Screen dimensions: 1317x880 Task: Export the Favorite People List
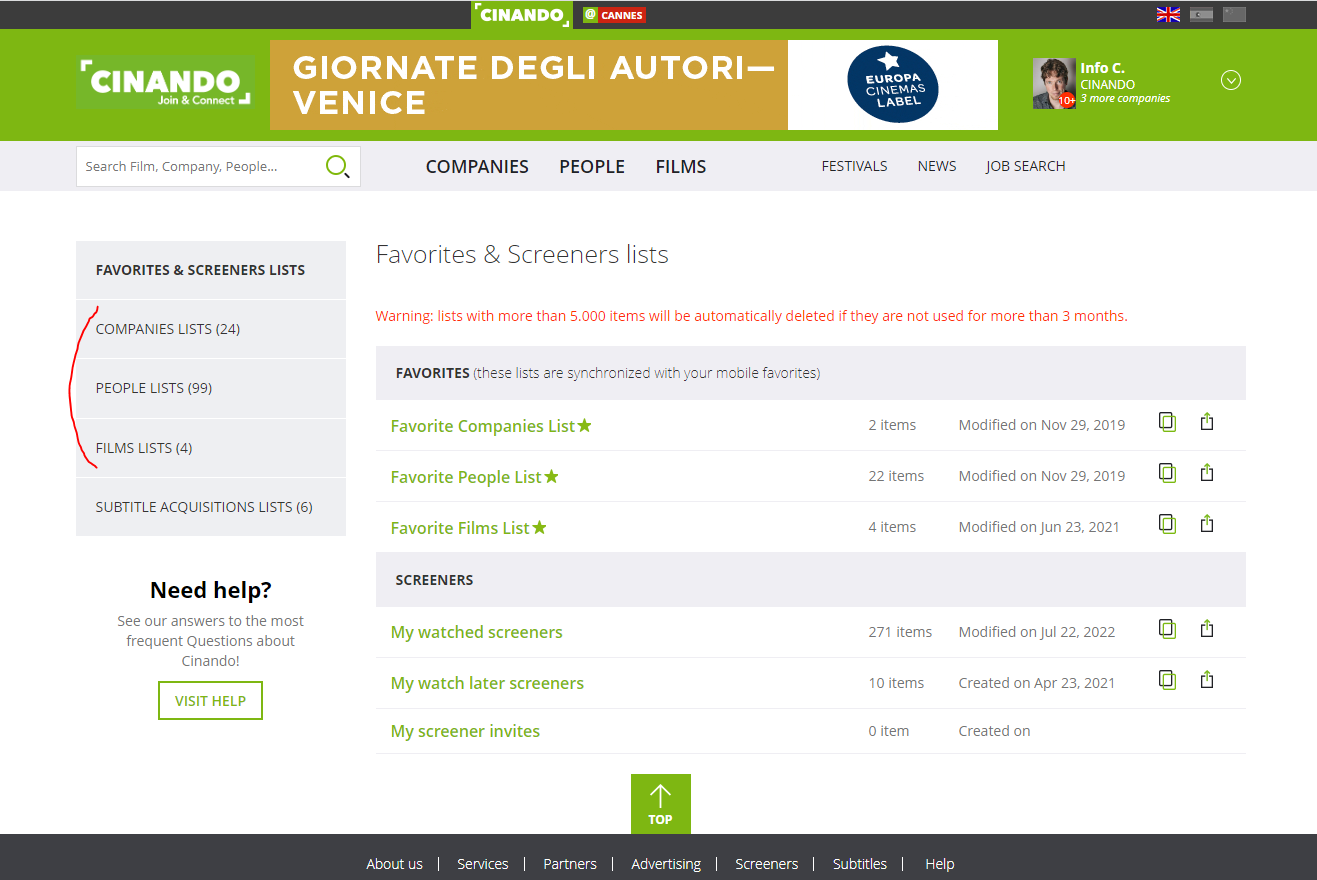click(x=1207, y=472)
